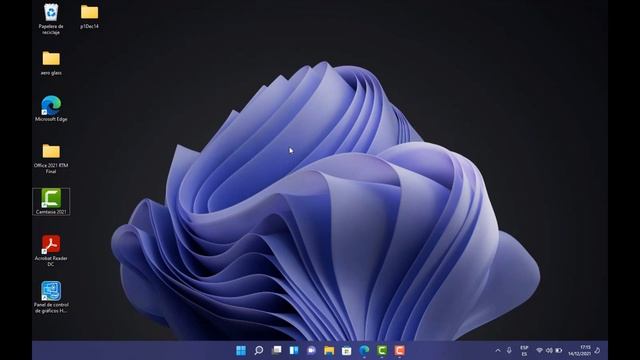Select the Microsoft Edge desktop shortcut

(51, 109)
